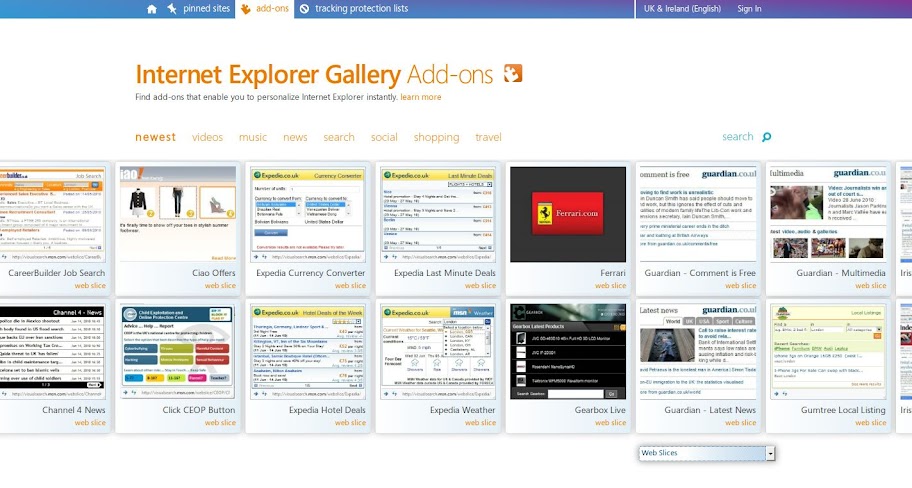Click Gumtree Local Listing title
This screenshot has height=488, width=912.
843,410
